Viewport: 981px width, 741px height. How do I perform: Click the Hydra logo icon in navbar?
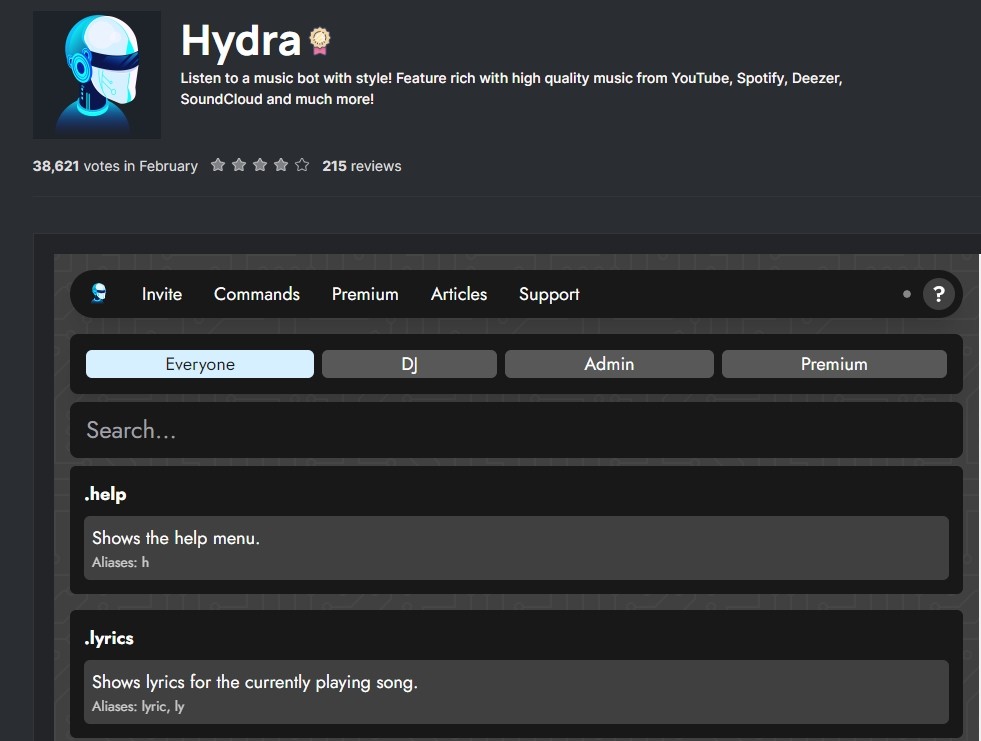click(99, 293)
